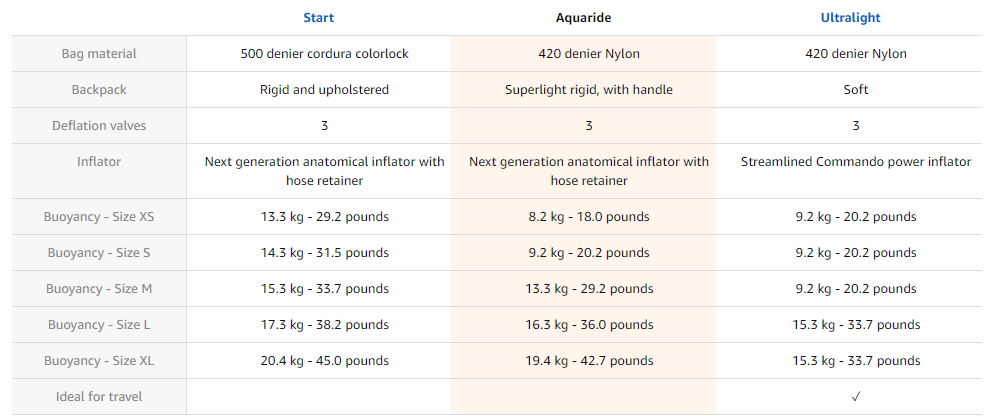Viewport: 996px width, 416px height.
Task: Click the Streamlined Commando power inflator cell
Action: pos(856,162)
